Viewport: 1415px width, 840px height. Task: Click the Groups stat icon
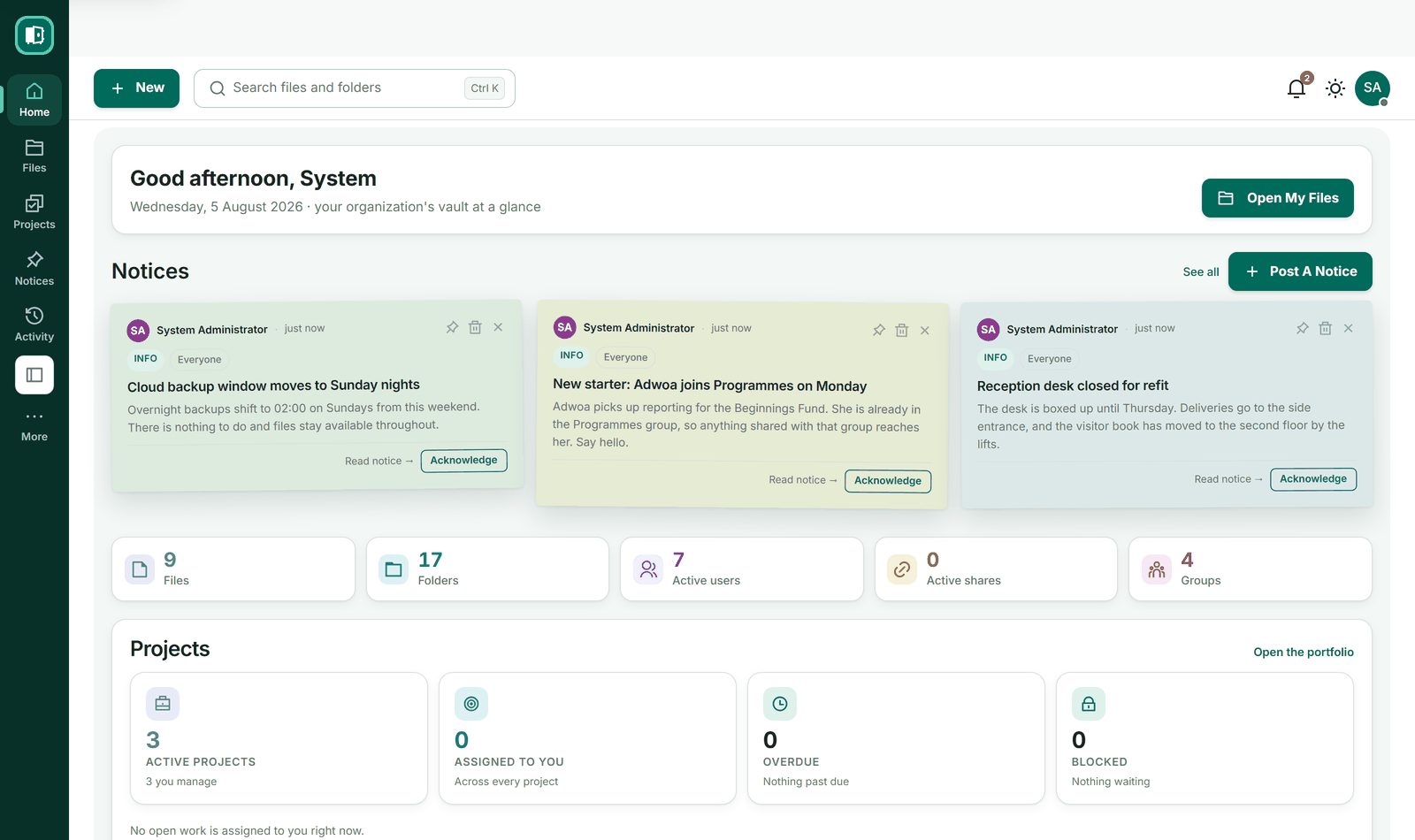pos(1157,569)
